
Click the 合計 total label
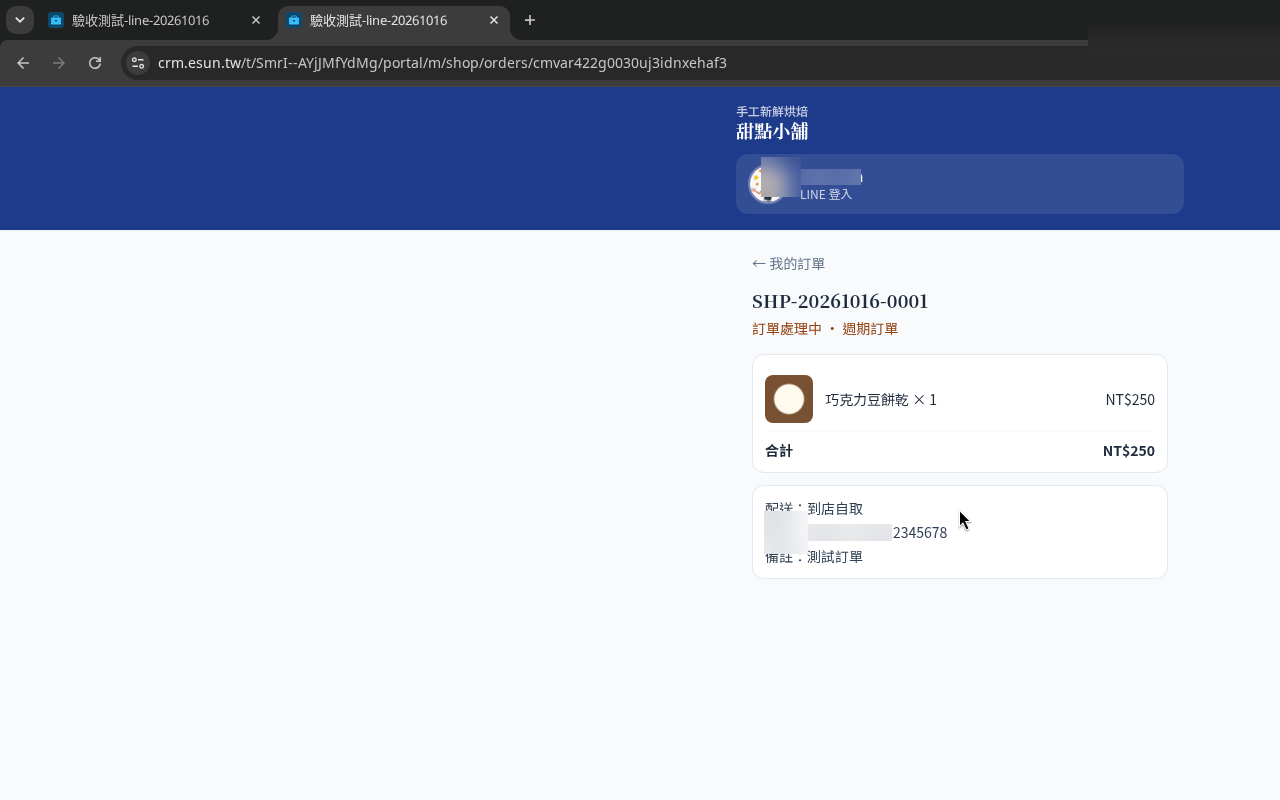click(x=779, y=451)
